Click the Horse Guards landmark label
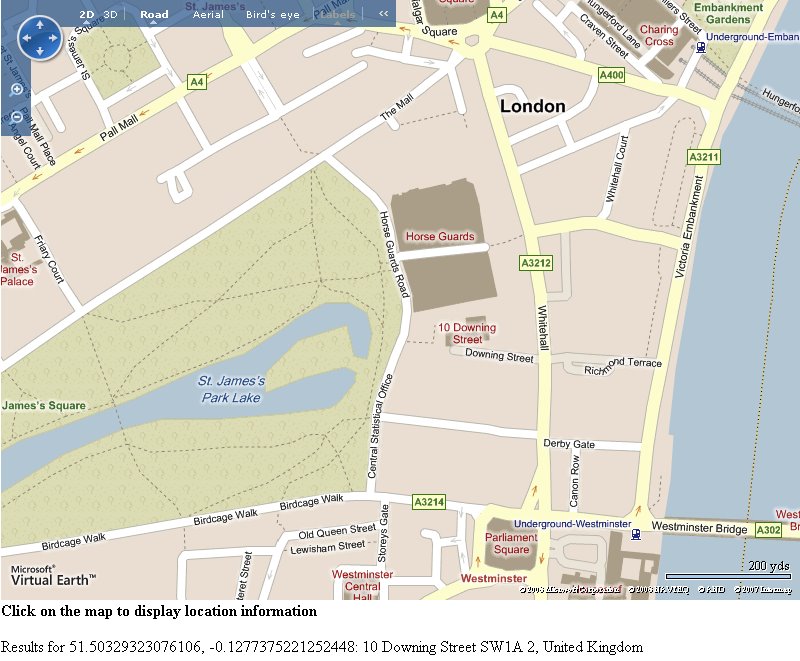The width and height of the screenshot is (800, 661). pos(440,236)
